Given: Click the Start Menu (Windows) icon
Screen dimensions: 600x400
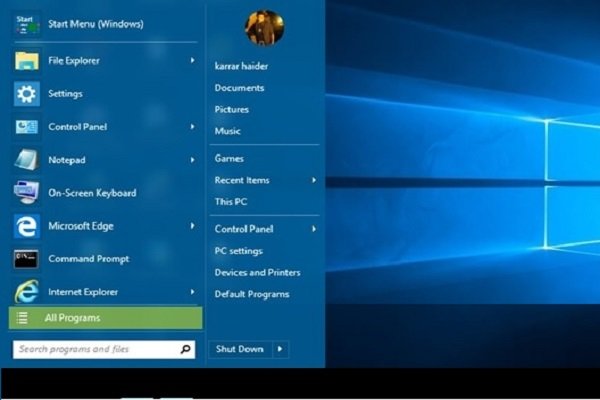Looking at the screenshot, I should click(26, 24).
